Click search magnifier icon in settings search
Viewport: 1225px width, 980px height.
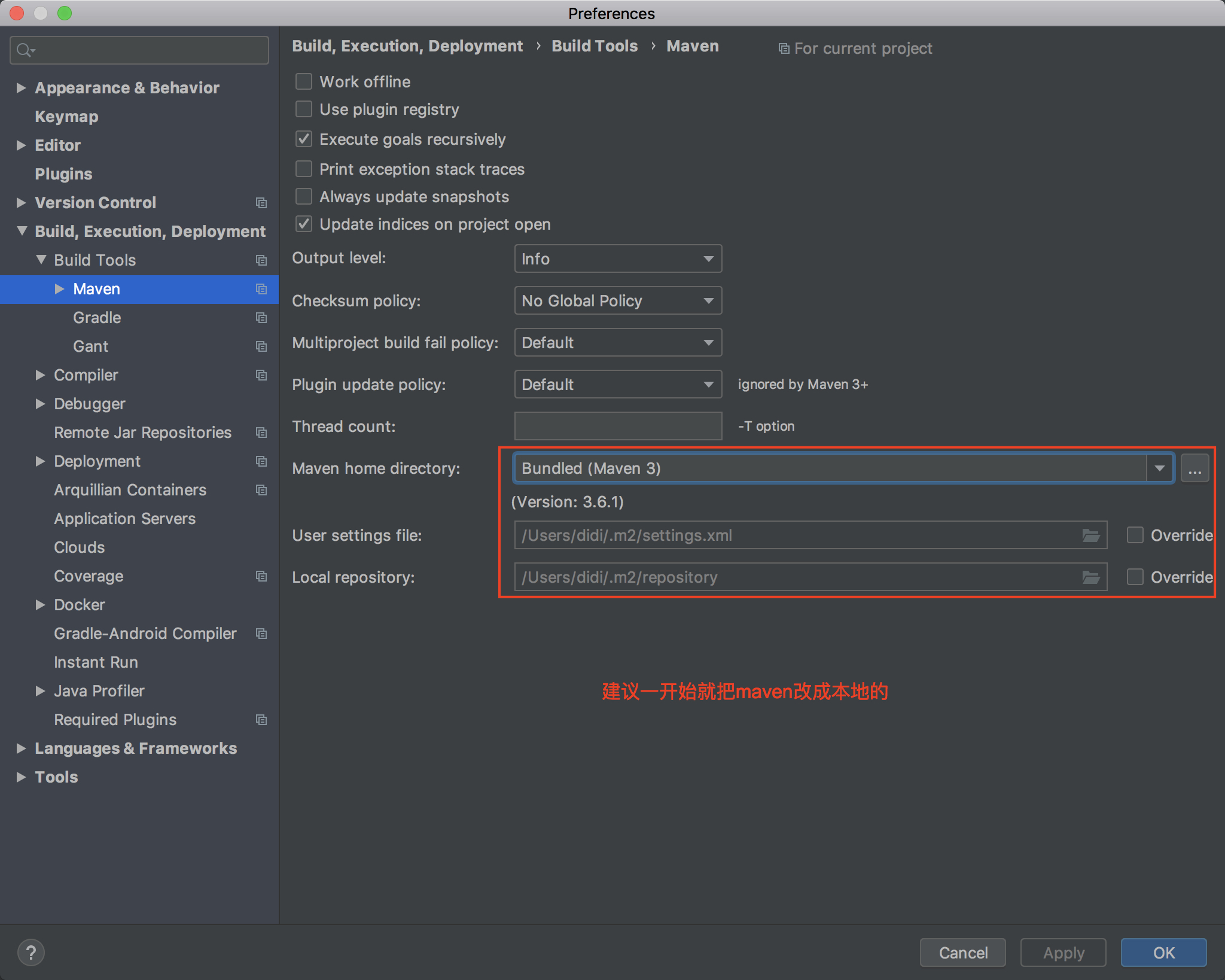(x=25, y=50)
